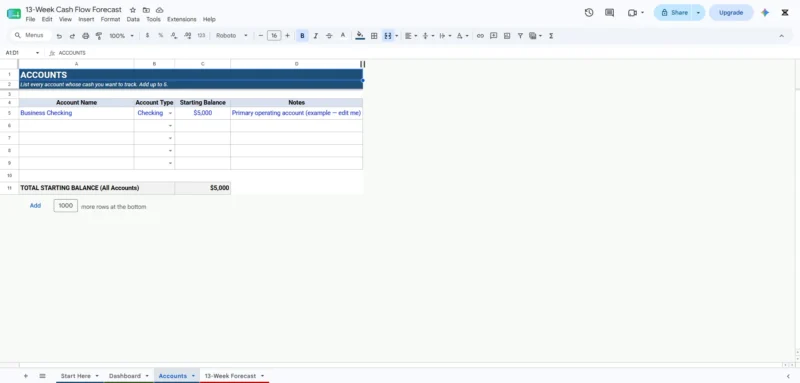Switch to the 13-Week Forecast sheet tab
Viewport: 800px width, 383px height.
coord(234,376)
